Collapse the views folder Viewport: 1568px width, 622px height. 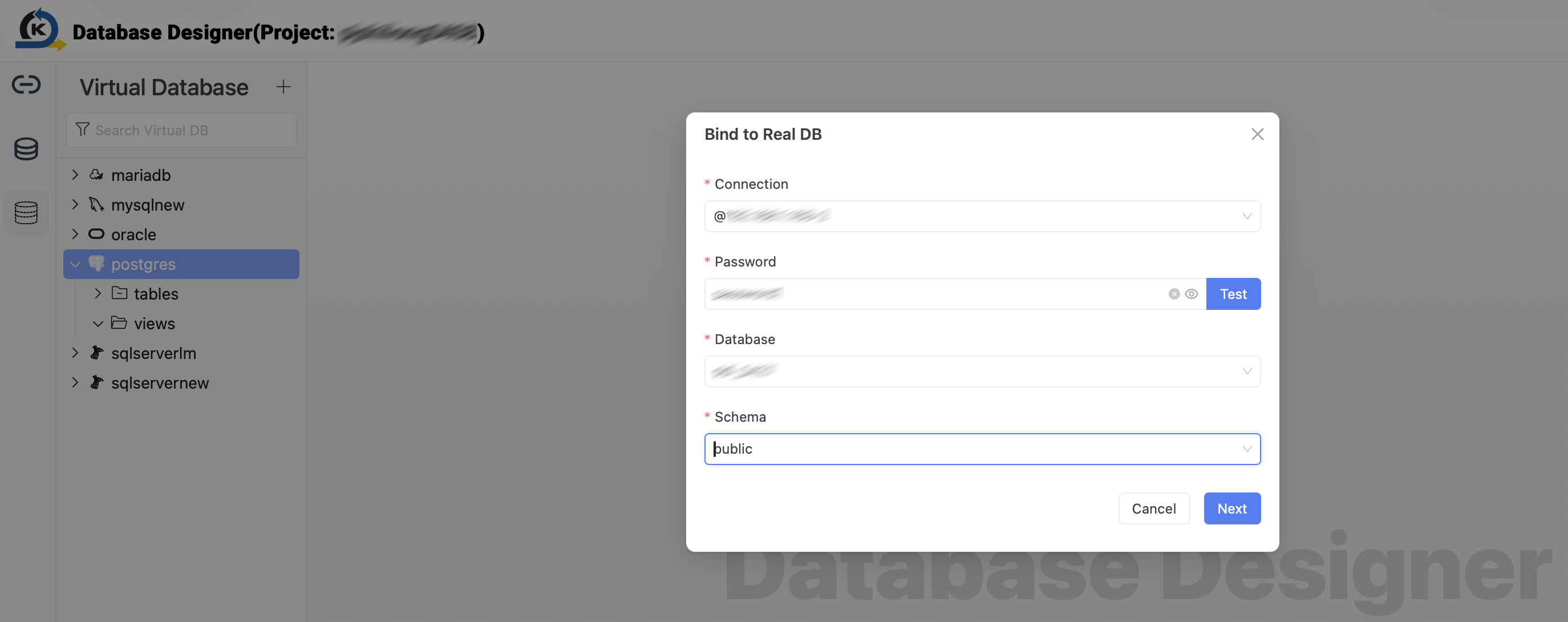[98, 324]
